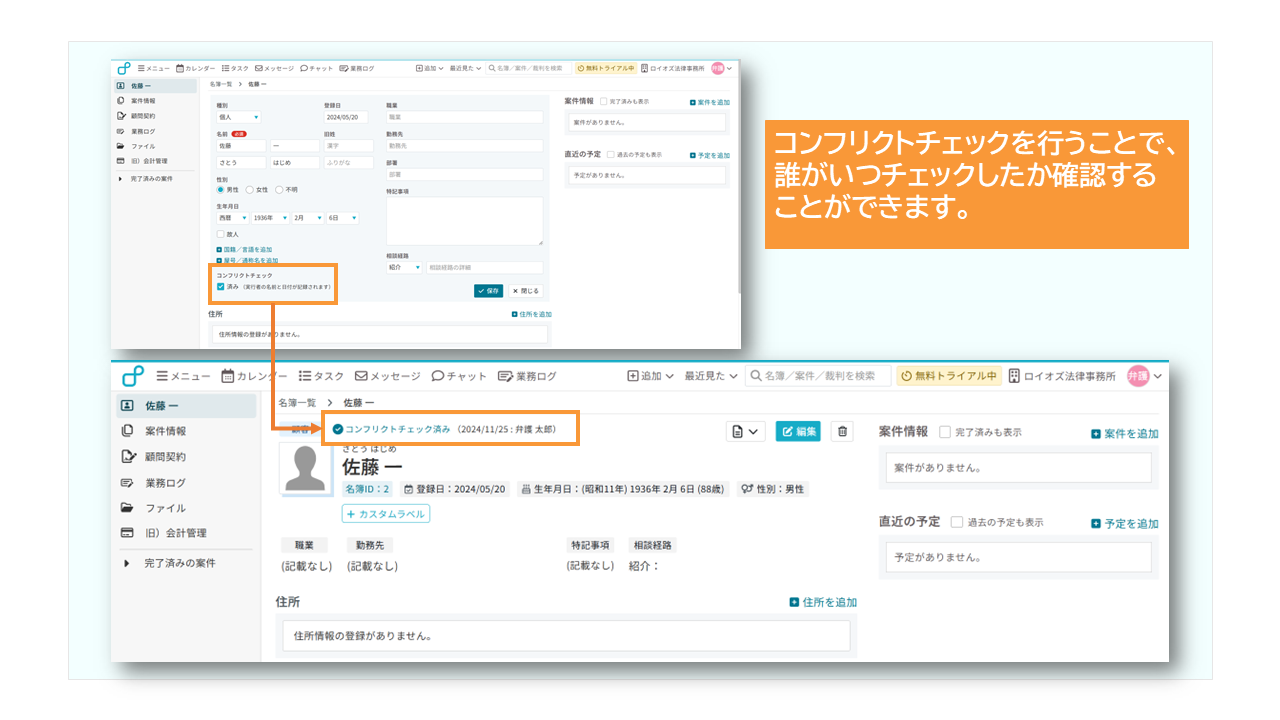Screen dimensions: 1280x720
Task: Click the コンフリクトチェック済み status in lower window
Action: click(391, 428)
